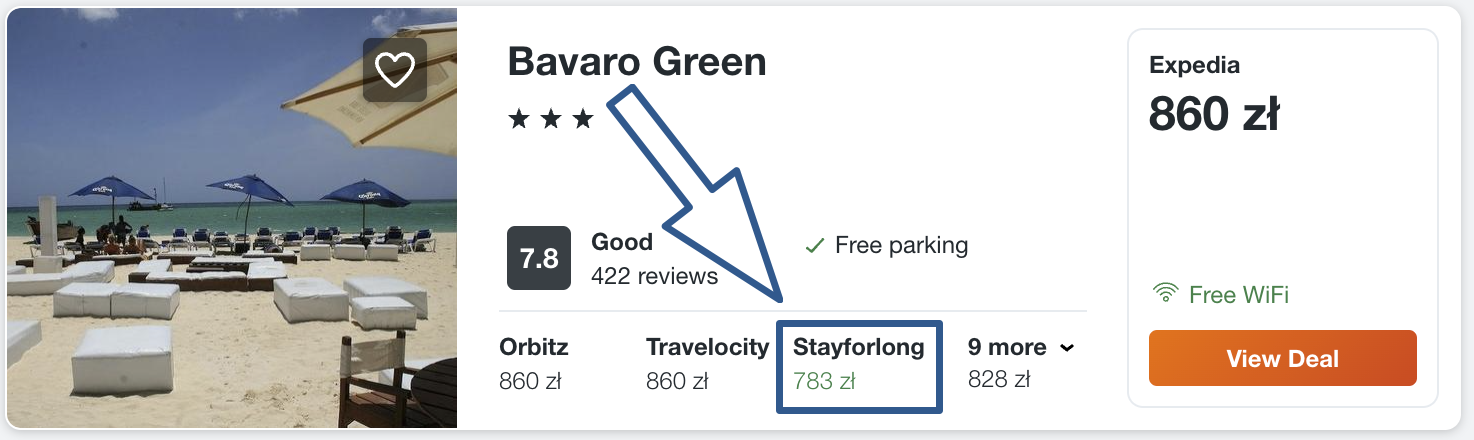1474x440 pixels.
Task: Click the Good rating label
Action: click(622, 242)
